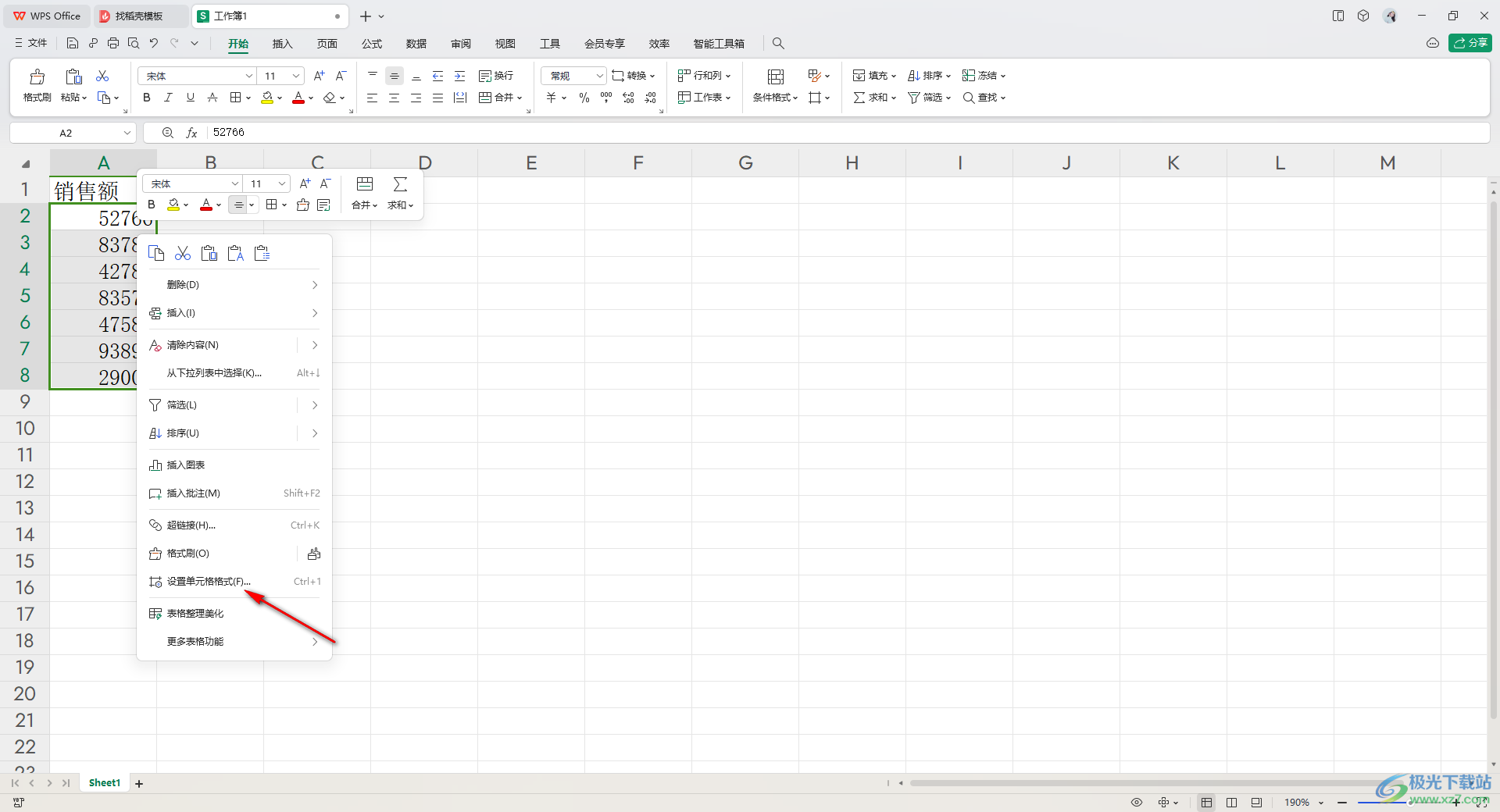Open the File (文件) menu
The height and width of the screenshot is (812, 1500).
tap(31, 43)
